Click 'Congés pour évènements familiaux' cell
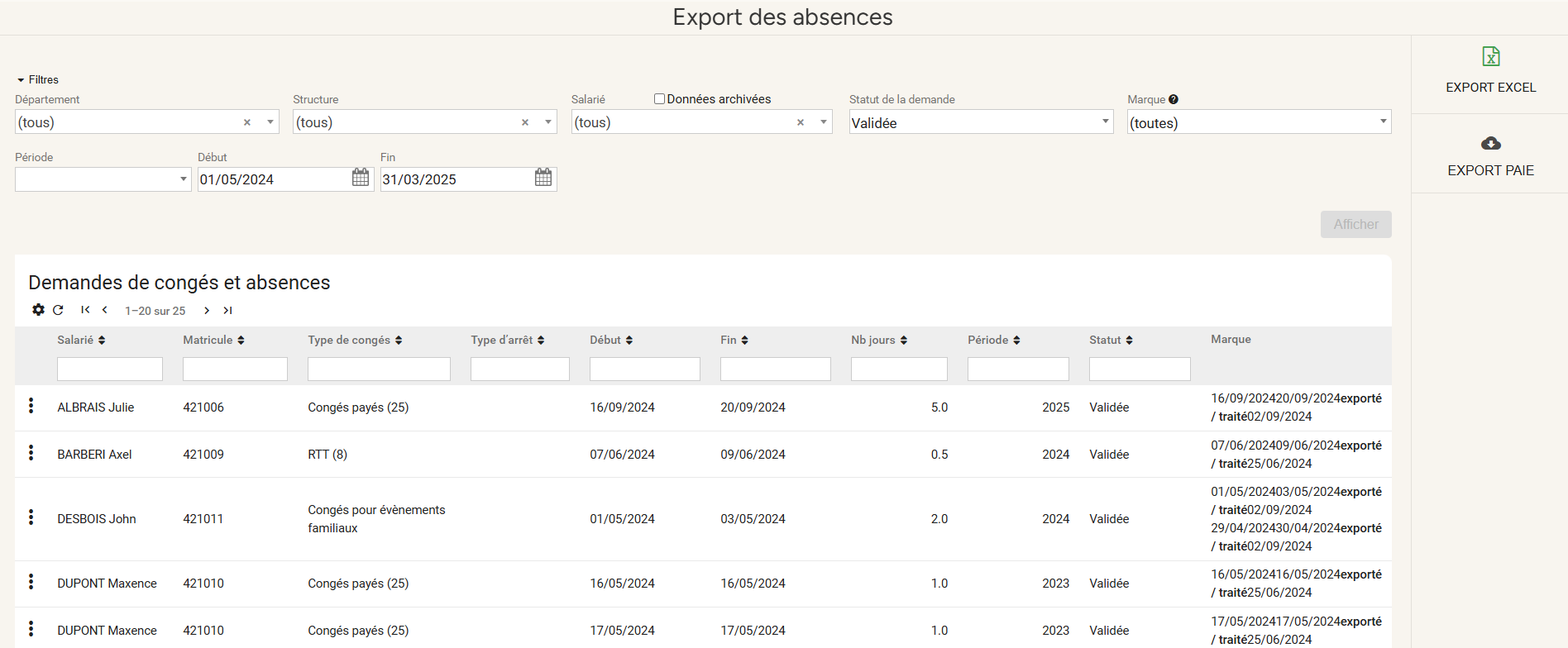The width and height of the screenshot is (1568, 648). [x=376, y=519]
